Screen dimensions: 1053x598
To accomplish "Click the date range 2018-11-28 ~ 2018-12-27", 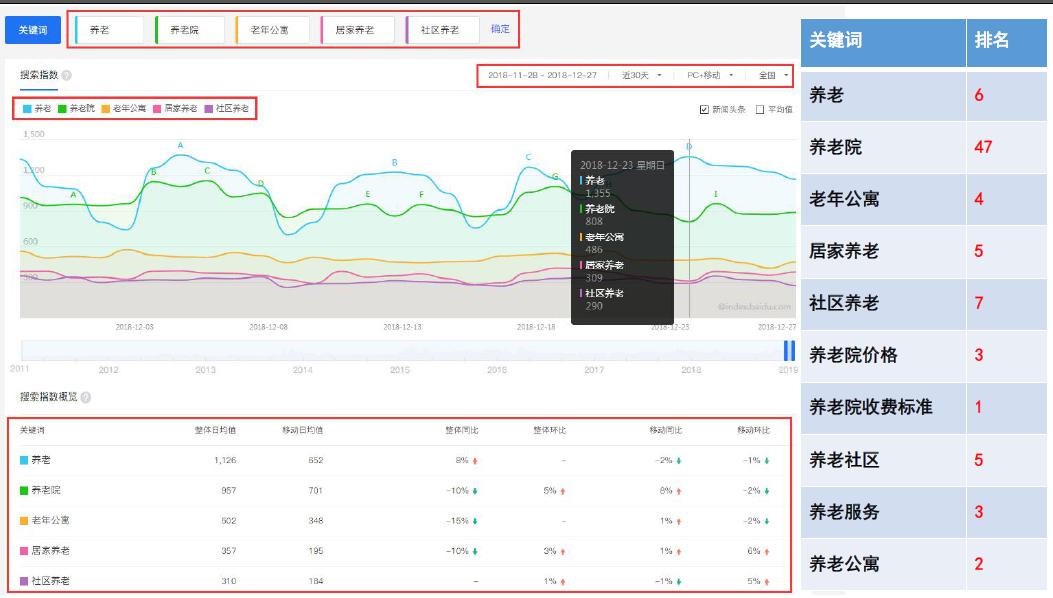I will pos(541,75).
